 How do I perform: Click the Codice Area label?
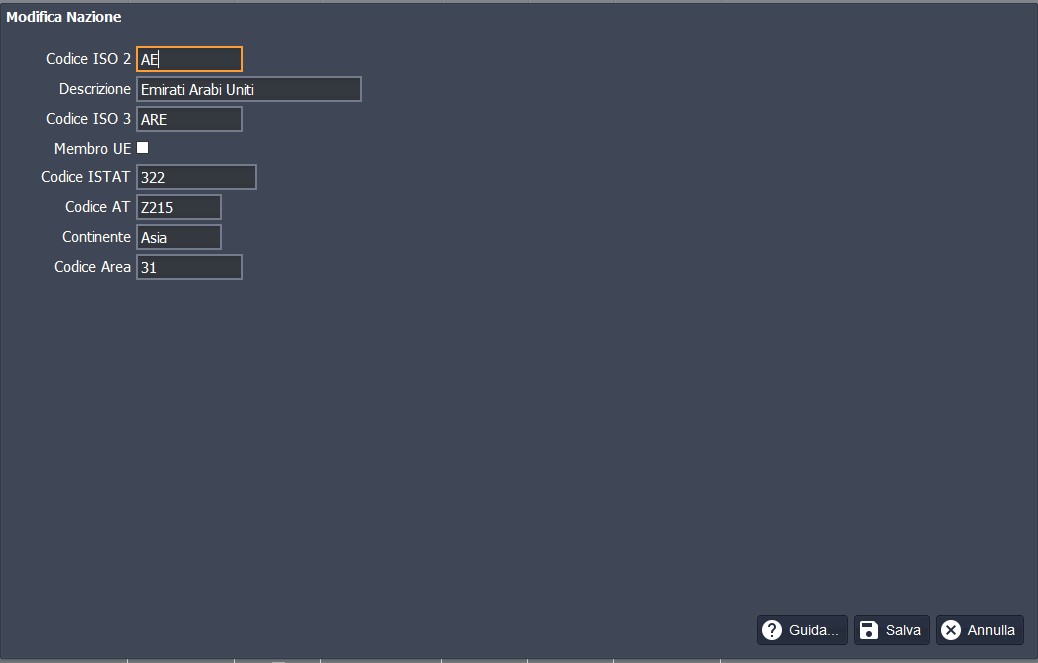(x=92, y=268)
